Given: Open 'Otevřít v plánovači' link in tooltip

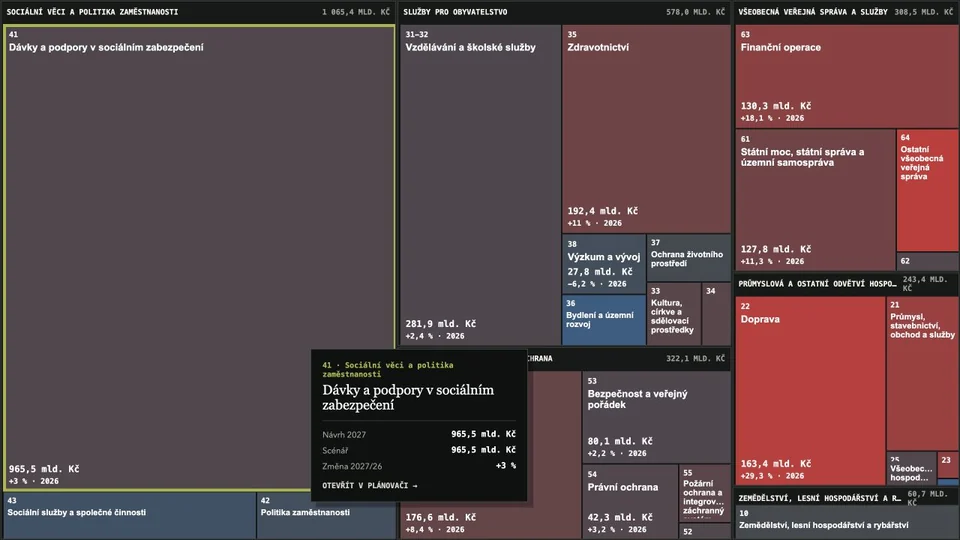Looking at the screenshot, I should [x=370, y=486].
